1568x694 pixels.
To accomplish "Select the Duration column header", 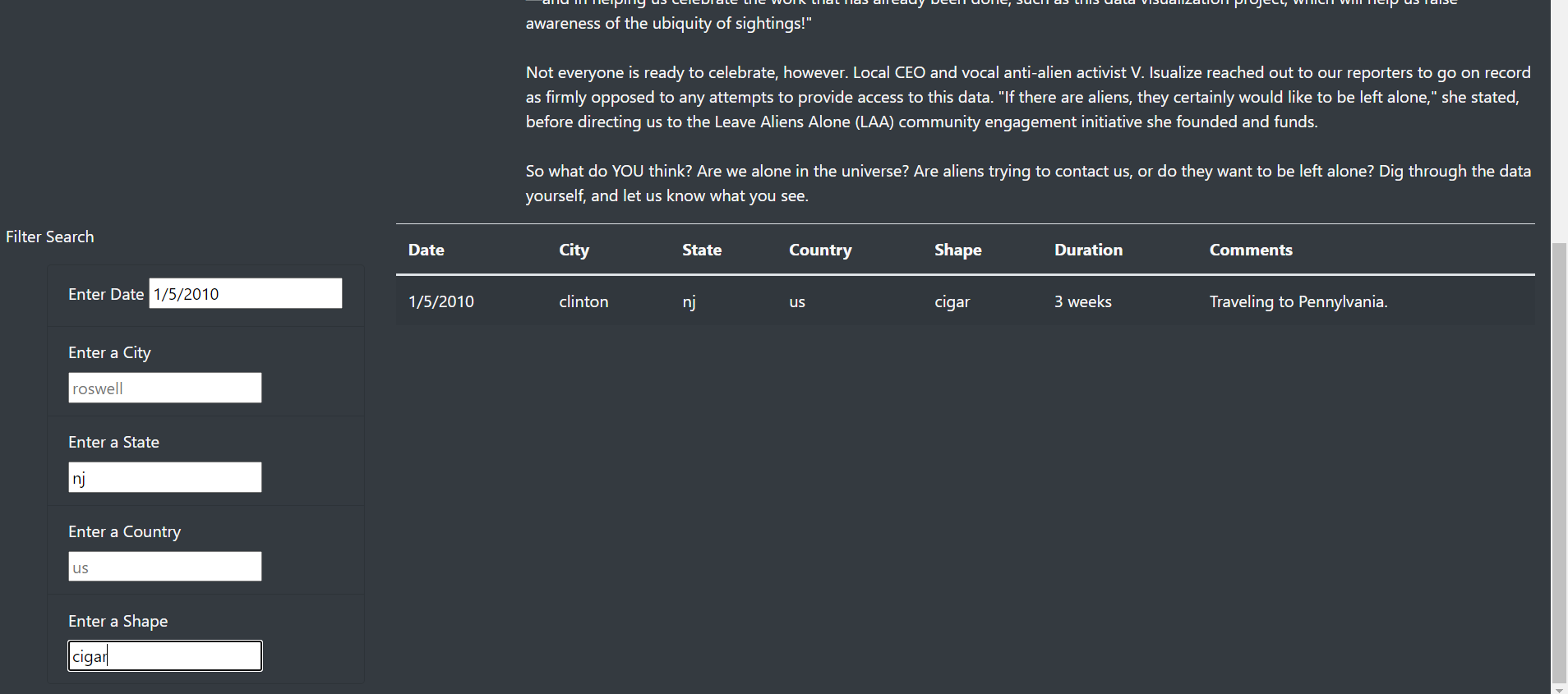I will click(x=1088, y=250).
